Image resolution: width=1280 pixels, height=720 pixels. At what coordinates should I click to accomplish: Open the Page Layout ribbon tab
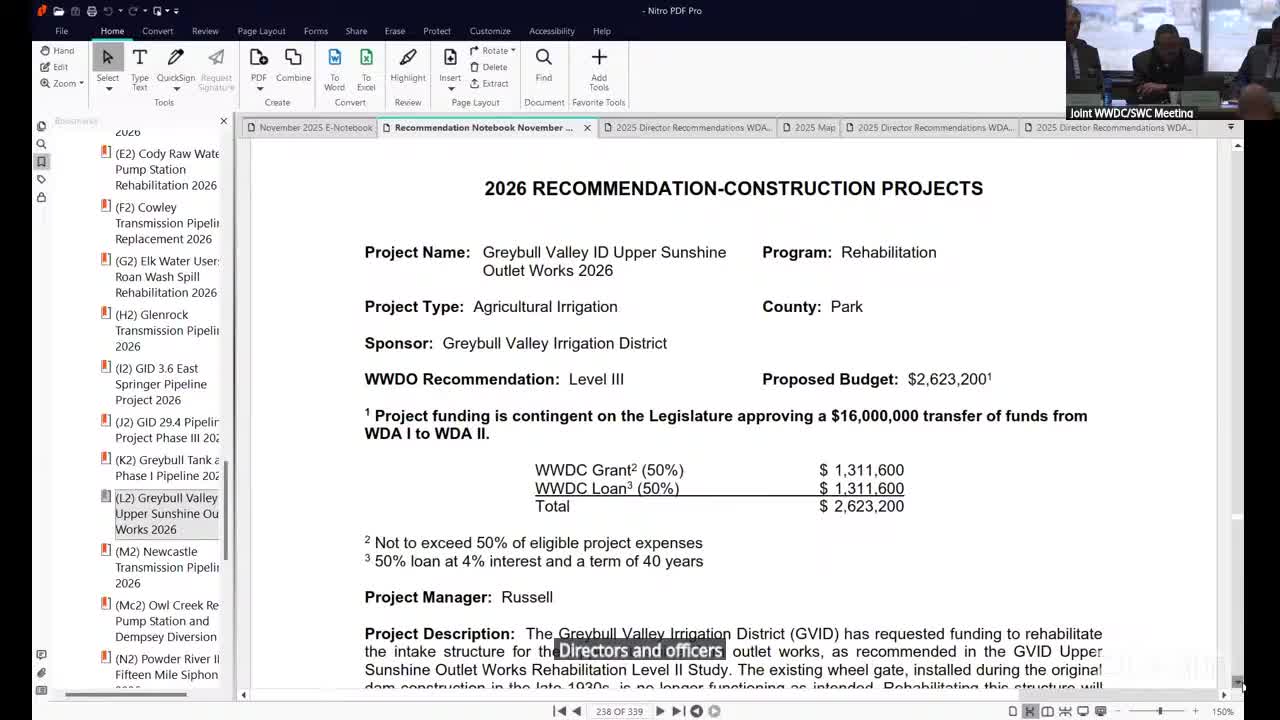pyautogui.click(x=261, y=31)
